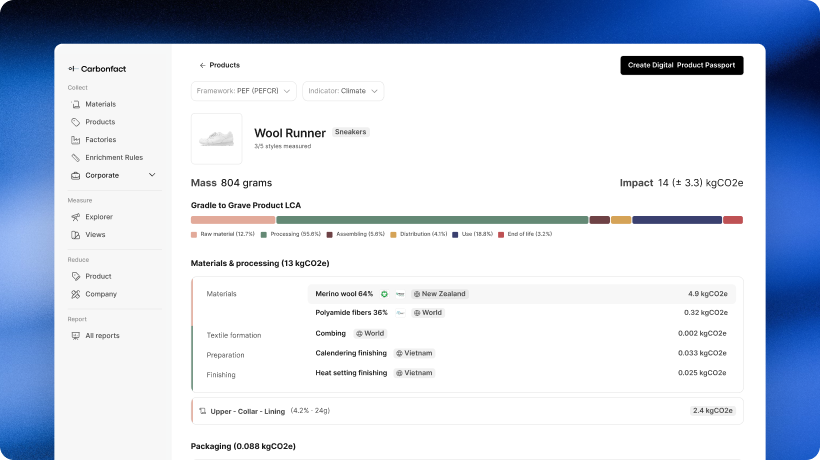The image size is (820, 460).
Task: Click green verified badge next to Merino wool
Action: click(x=384, y=294)
